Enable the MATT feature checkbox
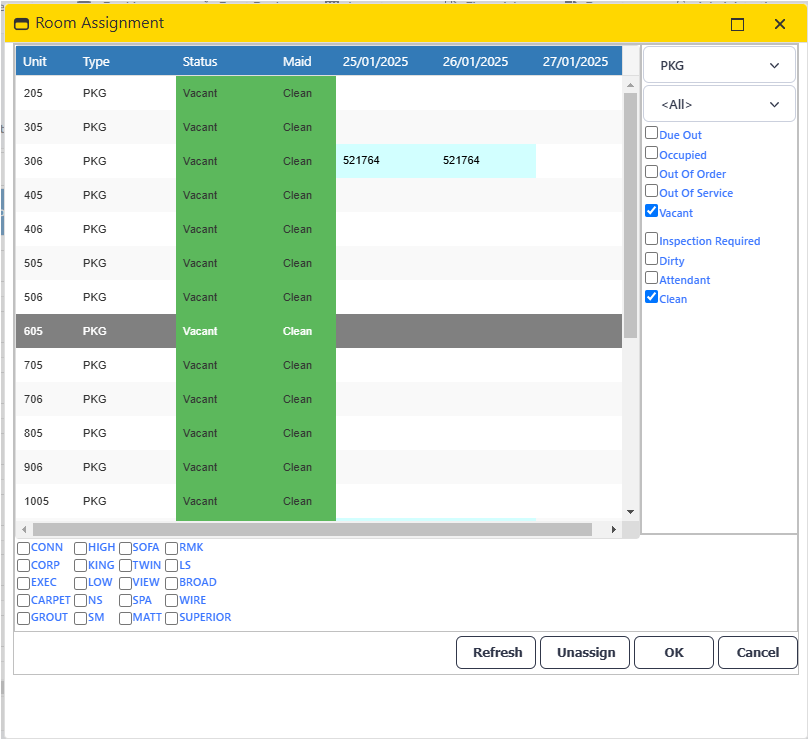This screenshot has height=740, width=809. (125, 618)
